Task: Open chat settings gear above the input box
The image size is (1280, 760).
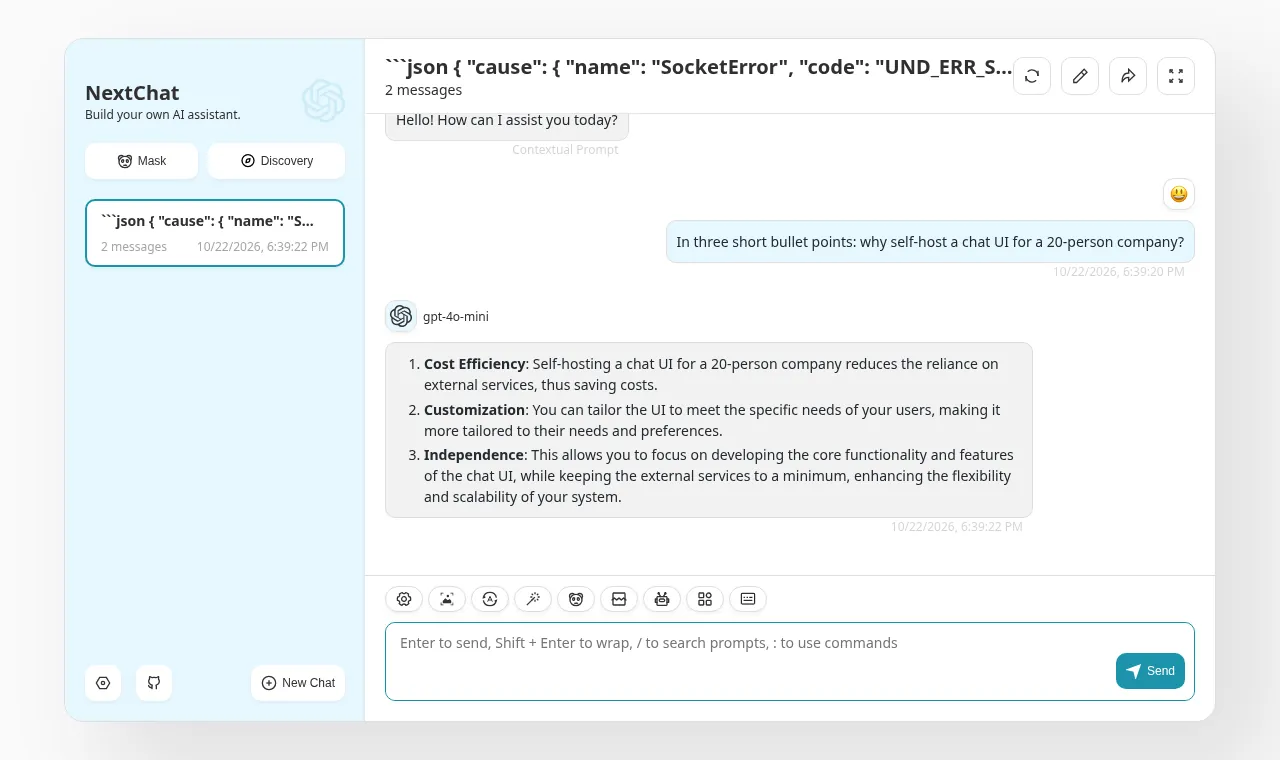Action: 404,599
